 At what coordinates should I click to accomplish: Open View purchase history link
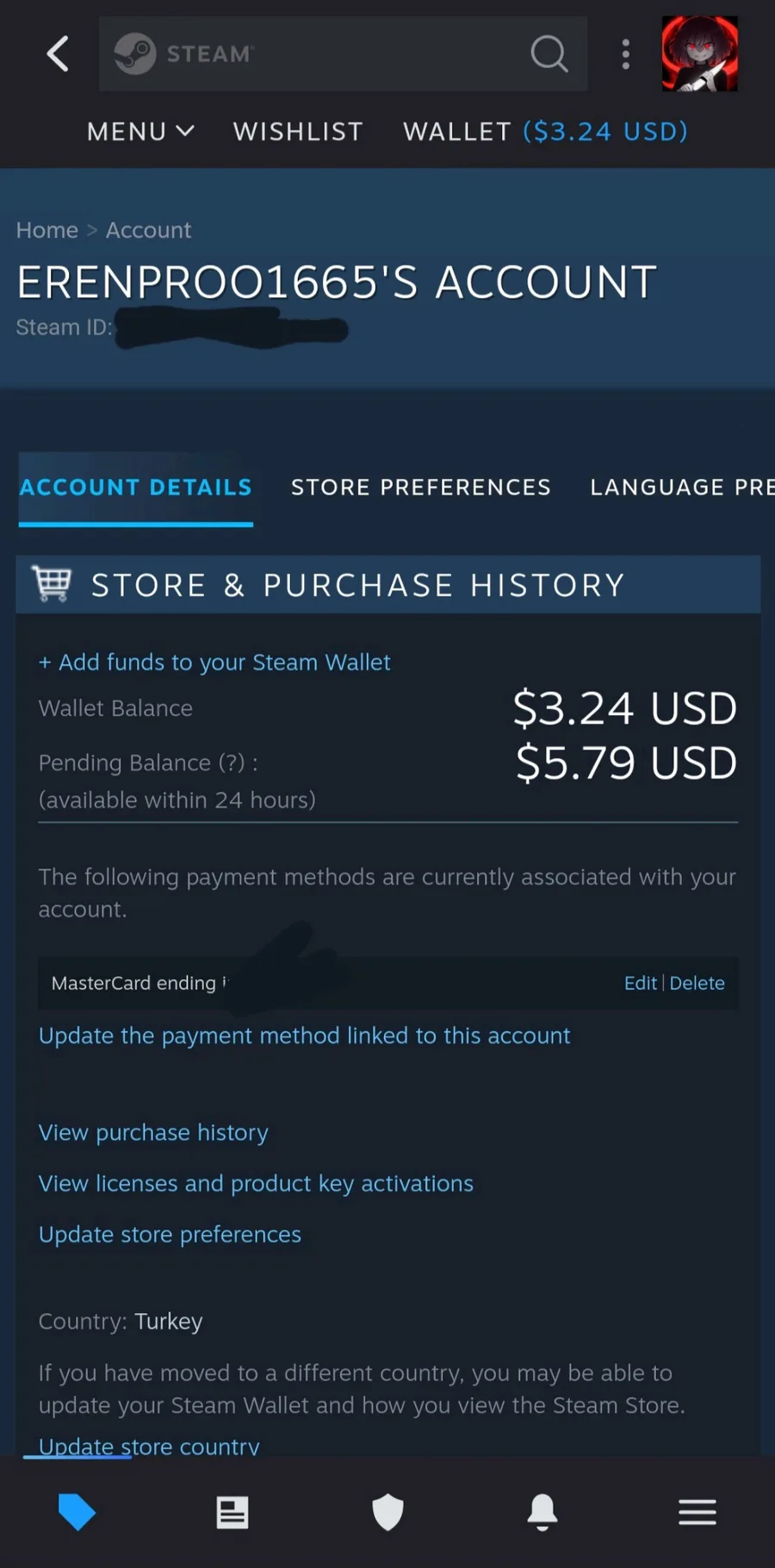click(153, 1132)
